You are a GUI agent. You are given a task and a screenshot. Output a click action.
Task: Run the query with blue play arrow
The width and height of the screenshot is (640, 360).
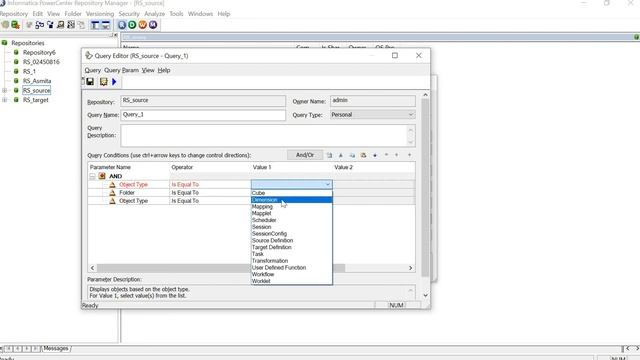(114, 82)
